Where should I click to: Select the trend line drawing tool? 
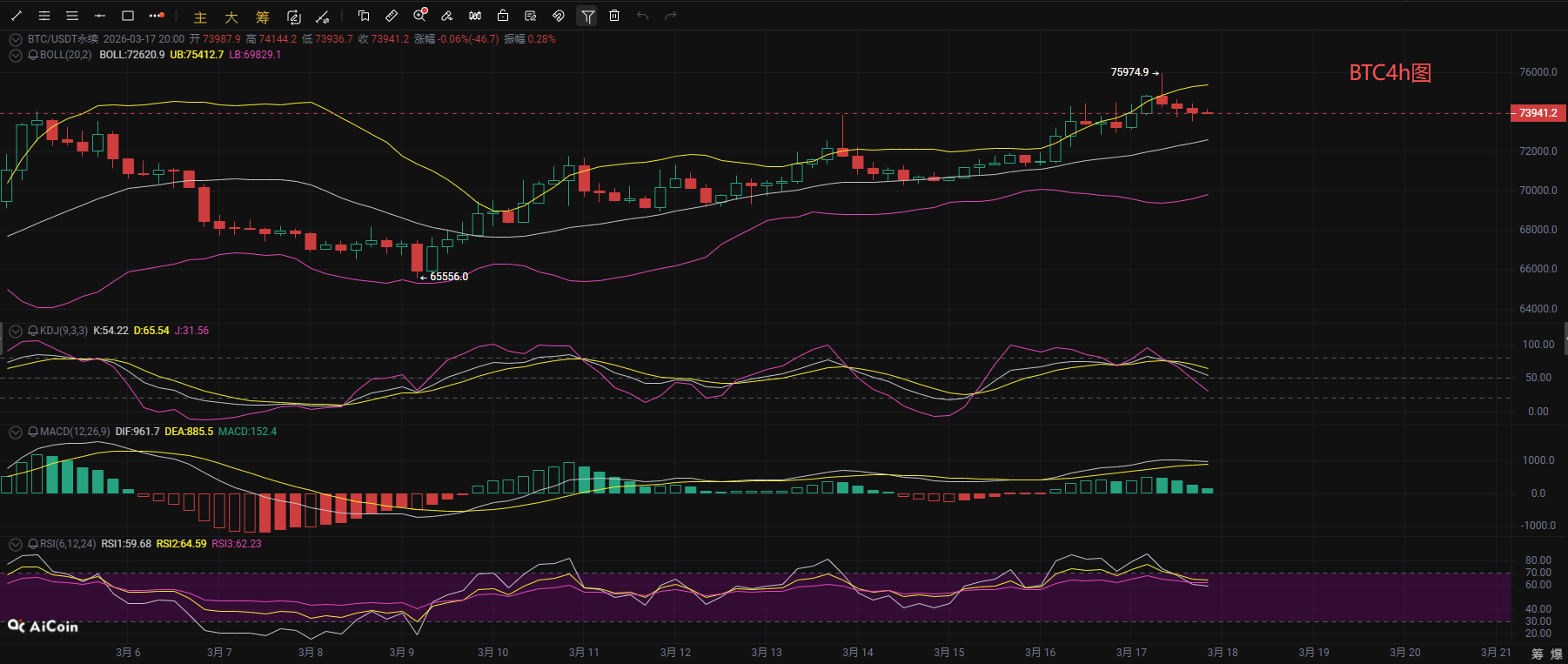point(17,16)
